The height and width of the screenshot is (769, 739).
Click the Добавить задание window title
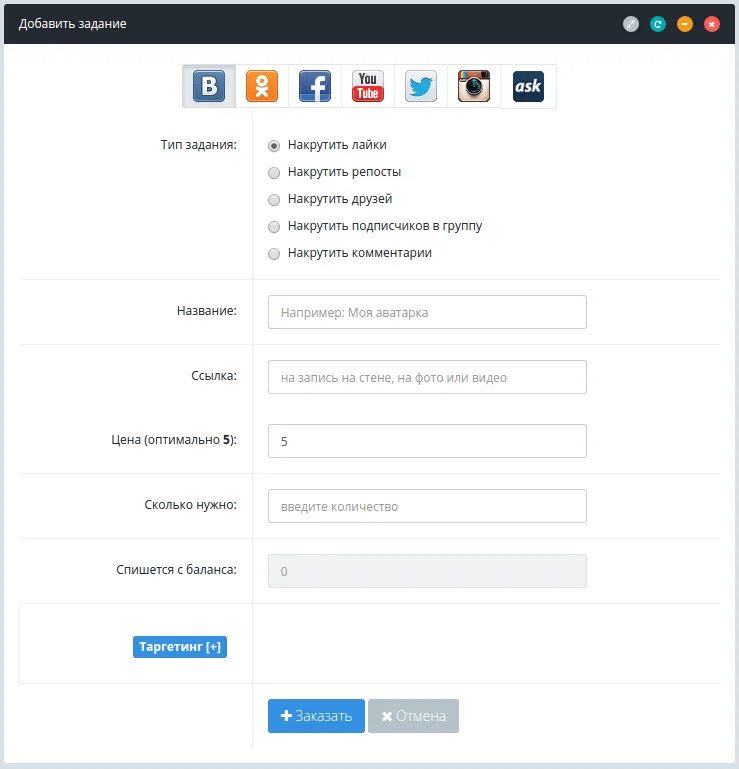pyautogui.click(x=73, y=24)
